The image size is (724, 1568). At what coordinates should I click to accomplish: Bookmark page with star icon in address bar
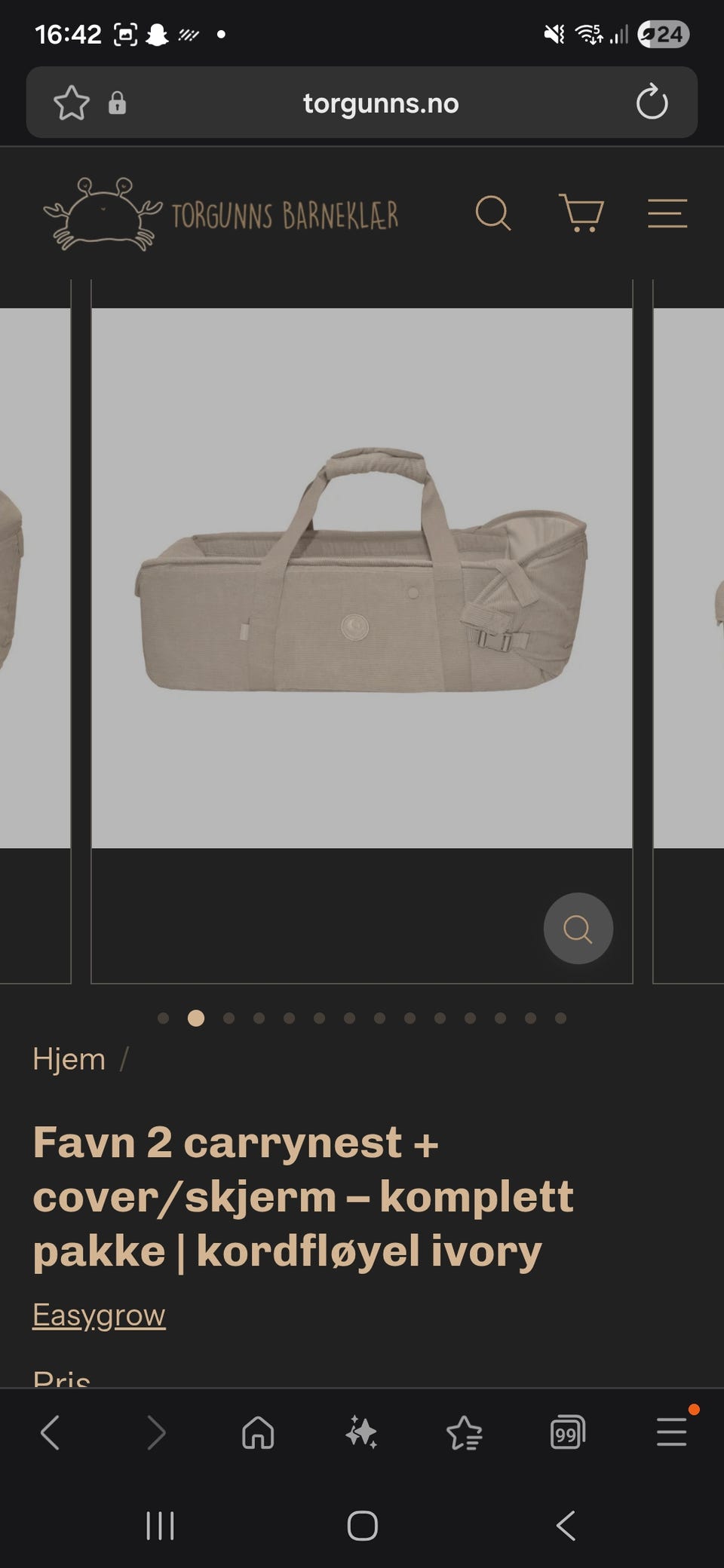point(72,103)
